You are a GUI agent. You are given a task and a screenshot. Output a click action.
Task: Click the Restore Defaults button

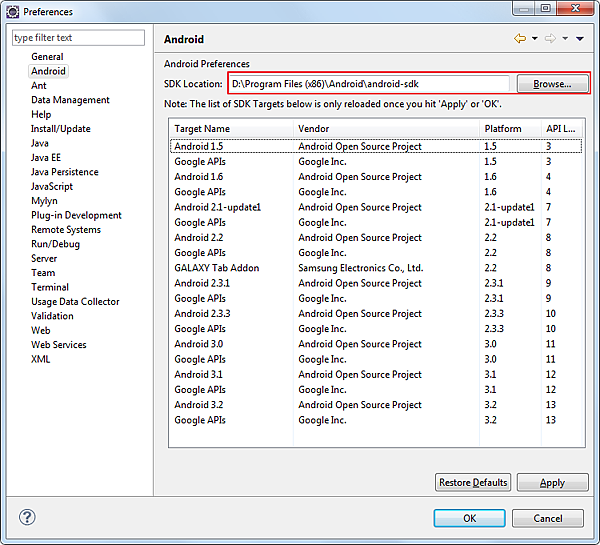point(473,482)
